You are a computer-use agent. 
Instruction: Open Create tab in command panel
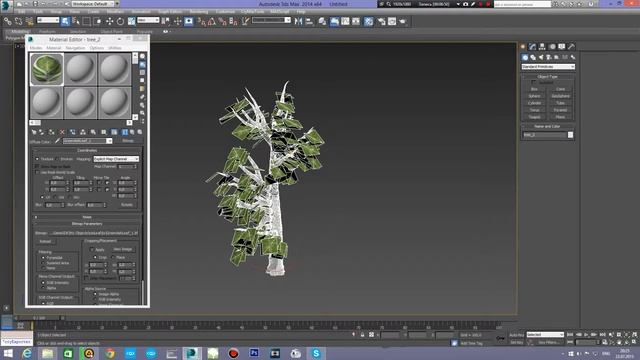coord(523,47)
